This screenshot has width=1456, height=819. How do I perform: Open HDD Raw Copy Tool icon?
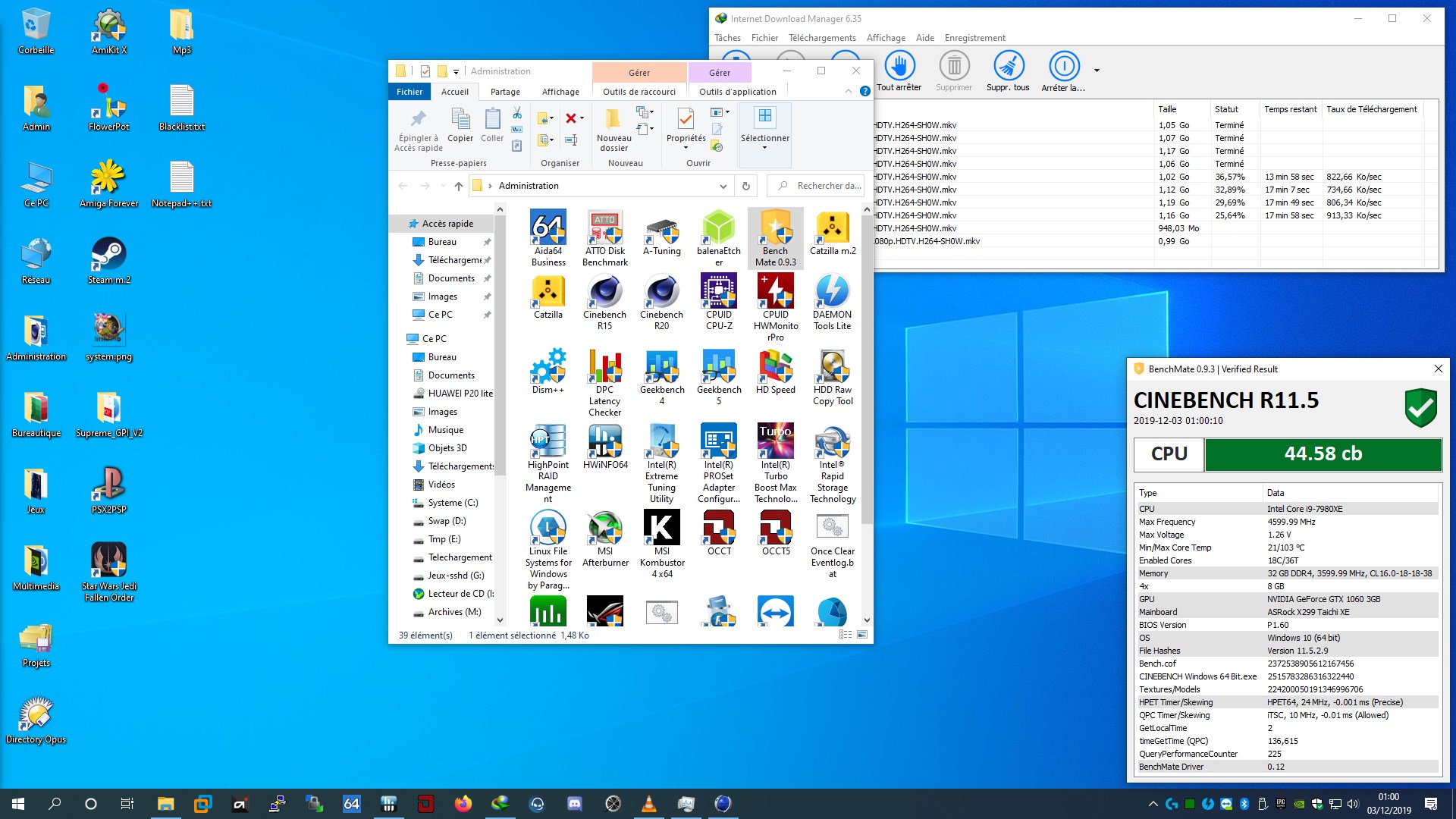click(x=833, y=377)
